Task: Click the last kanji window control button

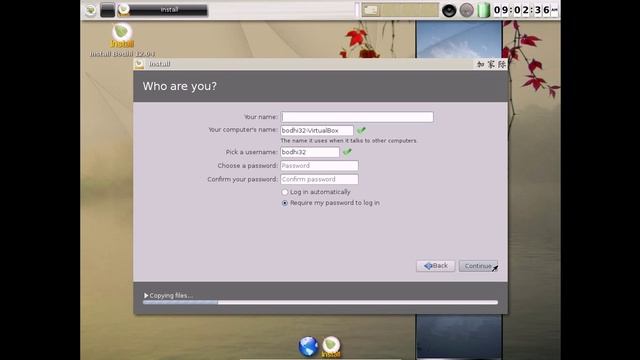Action: pos(502,64)
